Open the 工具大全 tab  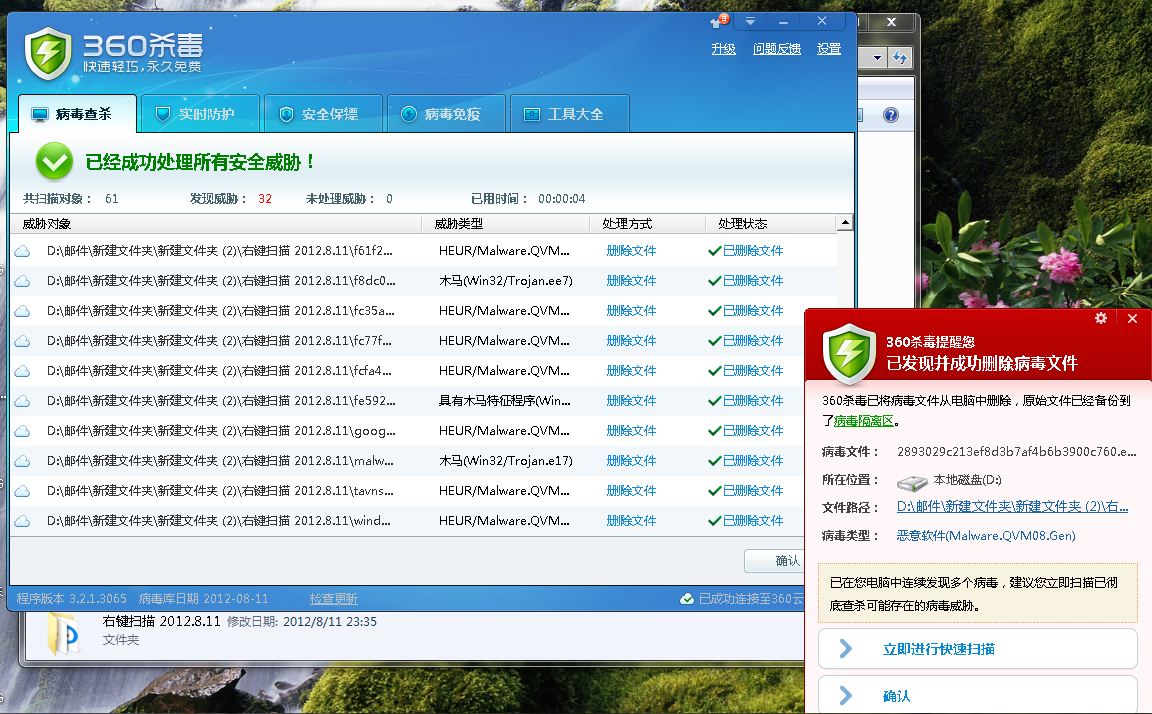point(568,113)
